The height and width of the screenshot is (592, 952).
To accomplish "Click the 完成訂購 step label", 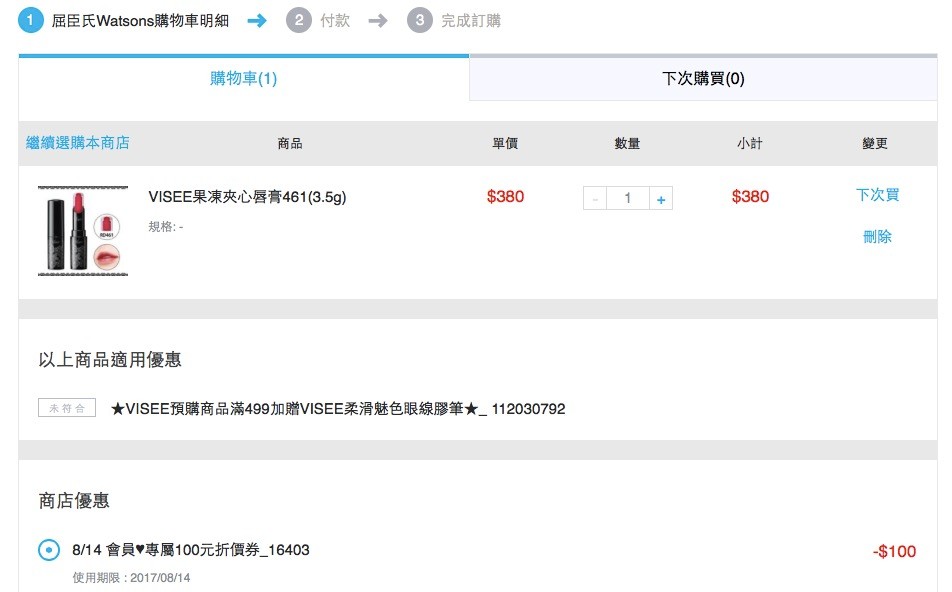I will pyautogui.click(x=471, y=21).
